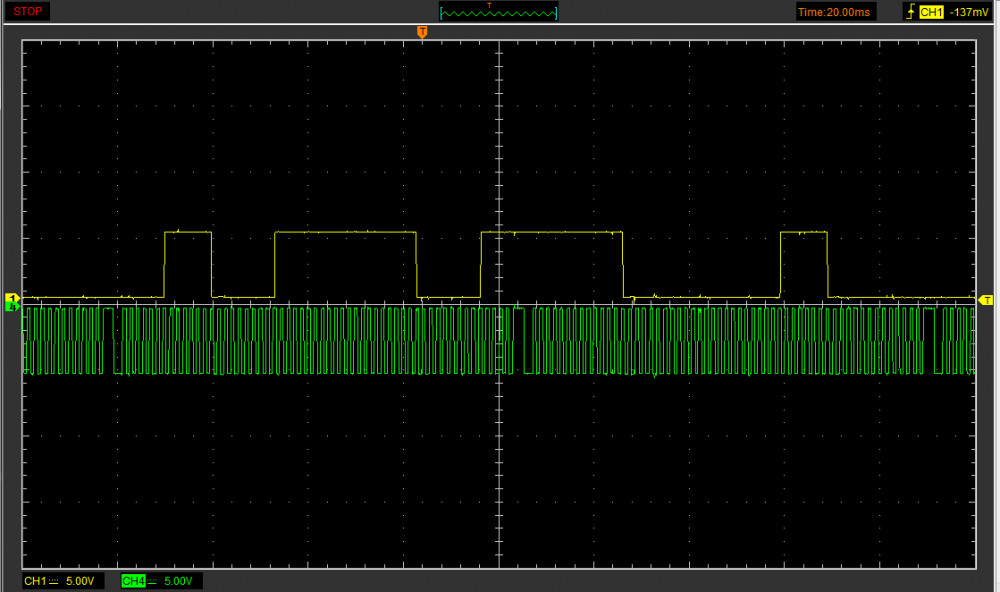1000x592 pixels.
Task: Click the CH1 trigger source label
Action: [931, 12]
